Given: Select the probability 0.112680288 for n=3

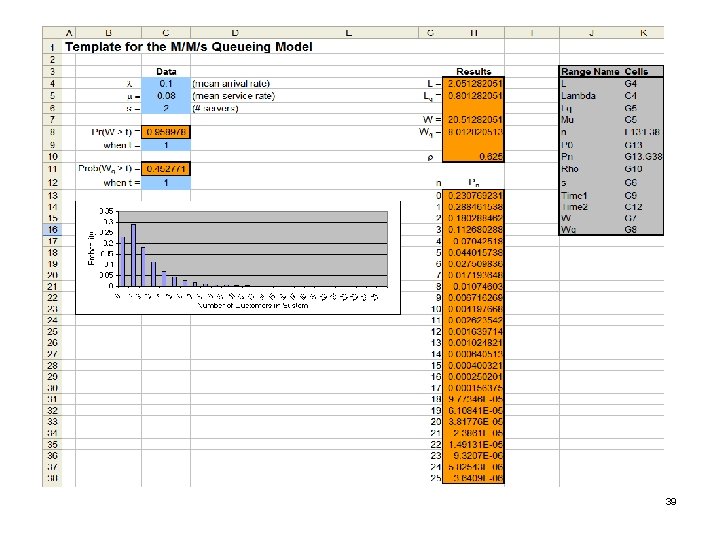Looking at the screenshot, I should tap(473, 229).
